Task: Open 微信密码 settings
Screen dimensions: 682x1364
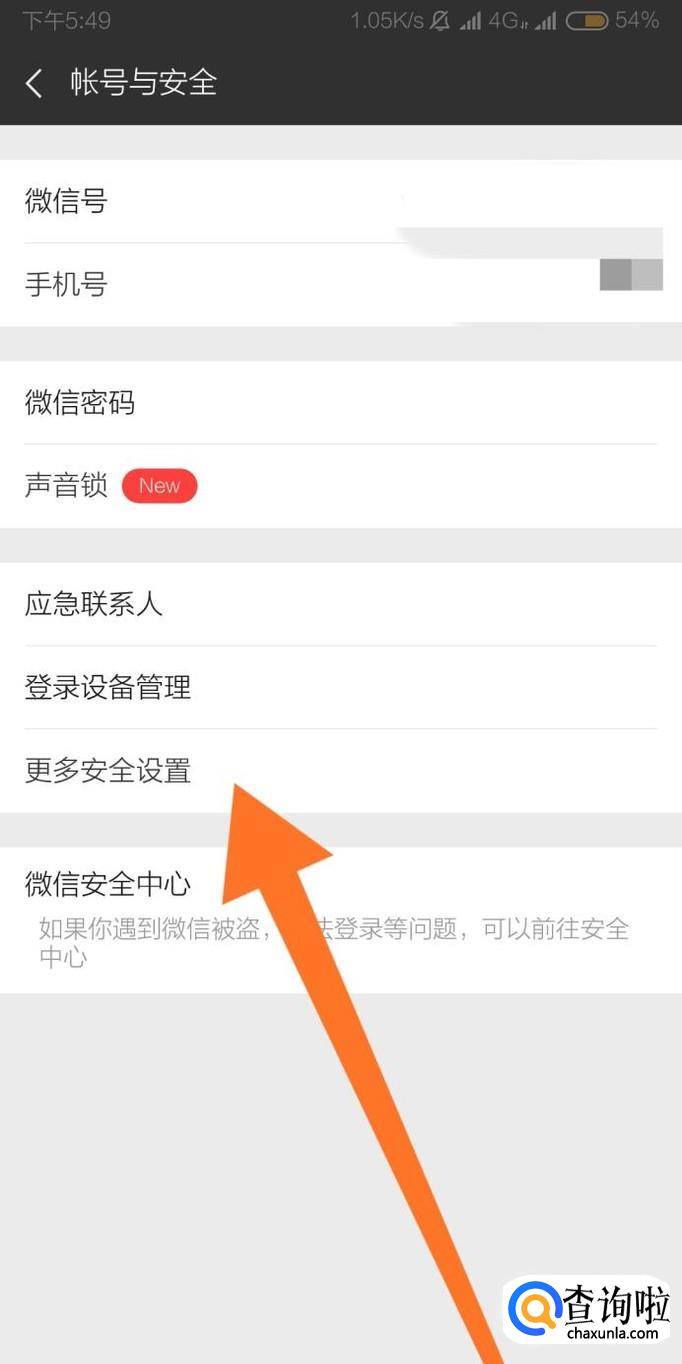Action: coord(341,403)
